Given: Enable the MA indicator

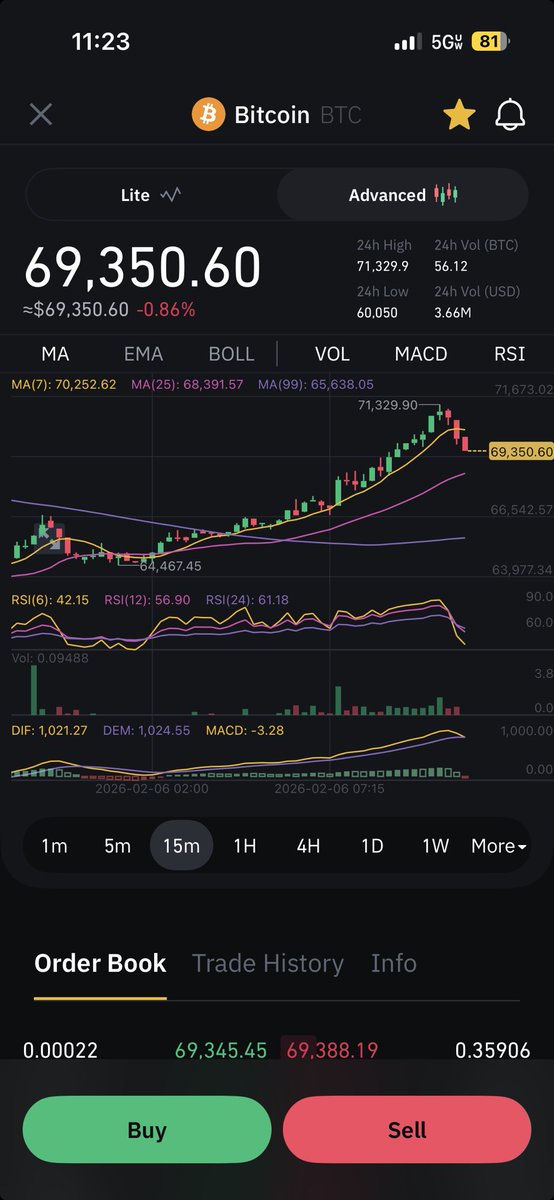Looking at the screenshot, I should (x=55, y=354).
